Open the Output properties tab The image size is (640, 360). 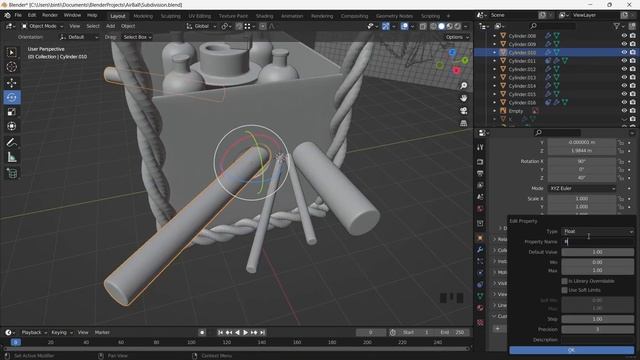480,173
